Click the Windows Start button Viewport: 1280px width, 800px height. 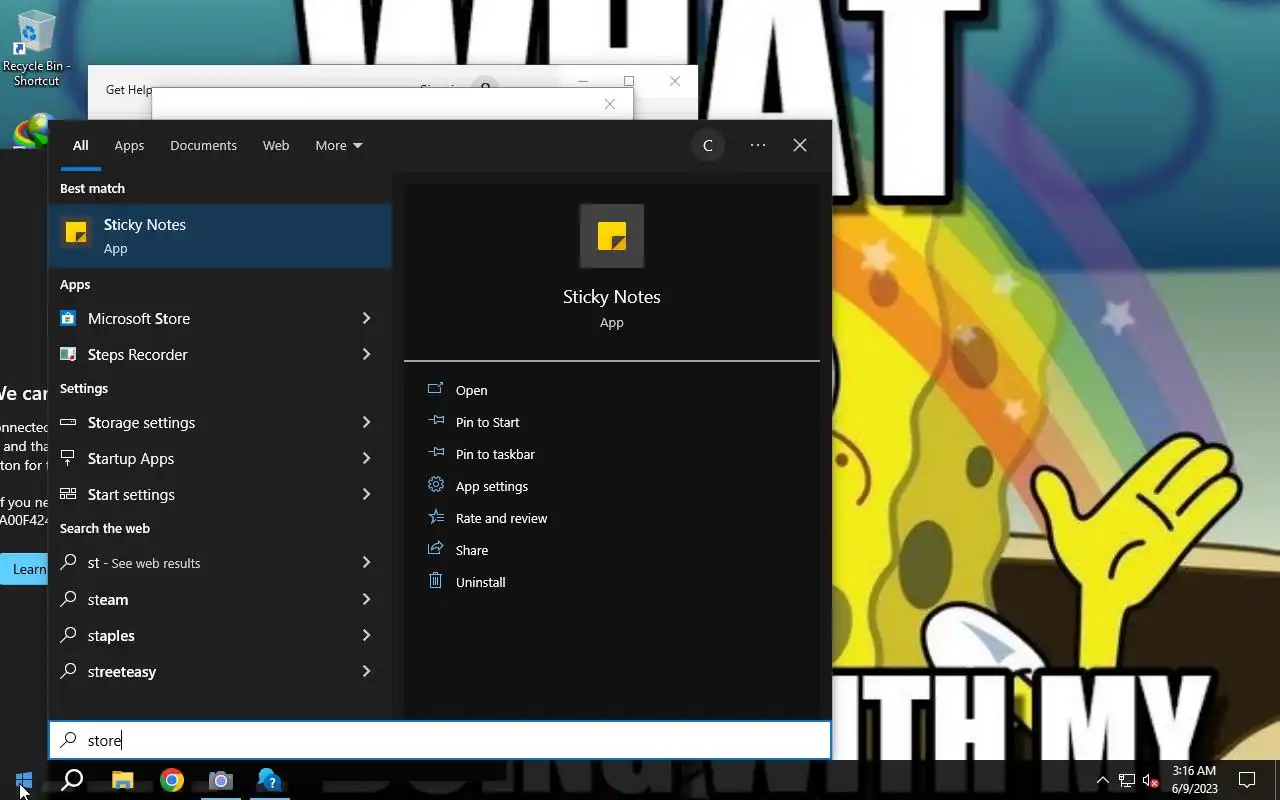coord(24,780)
